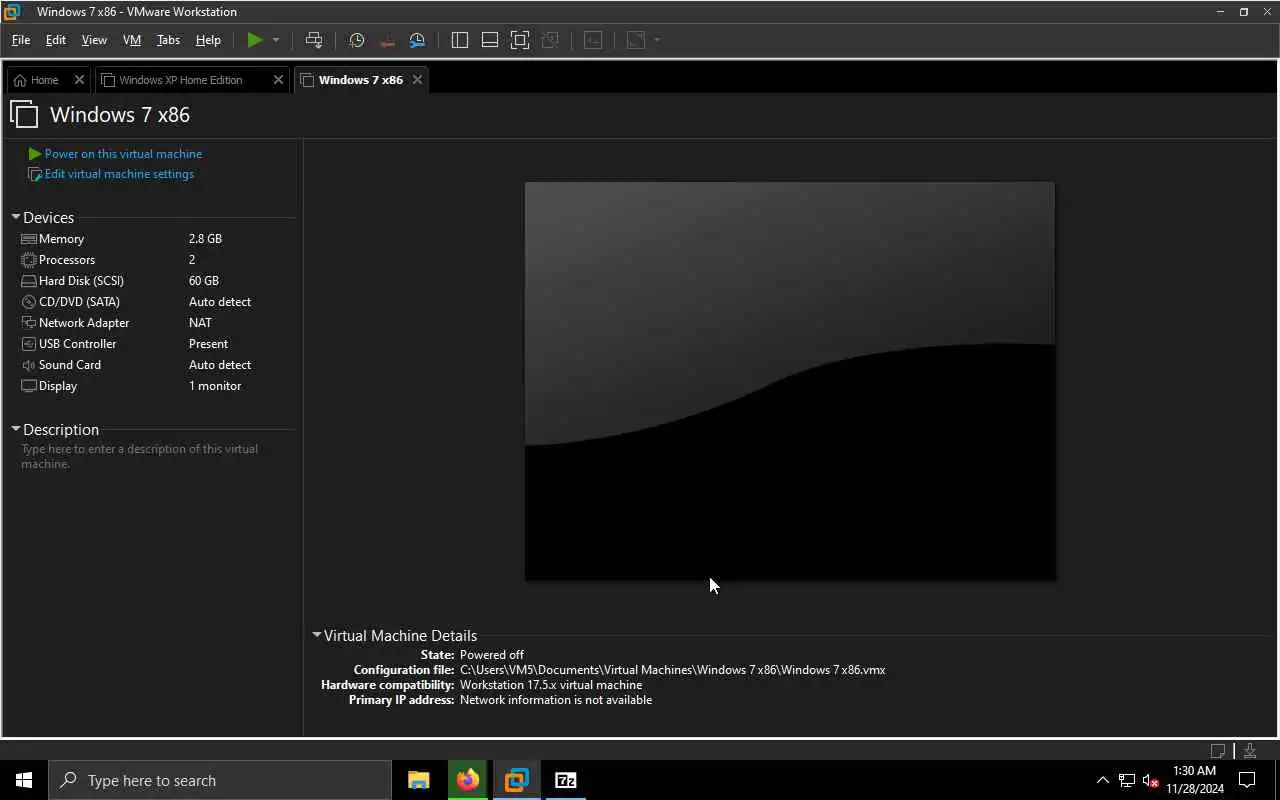Open the Edit menu
Image resolution: width=1280 pixels, height=800 pixels.
point(56,40)
